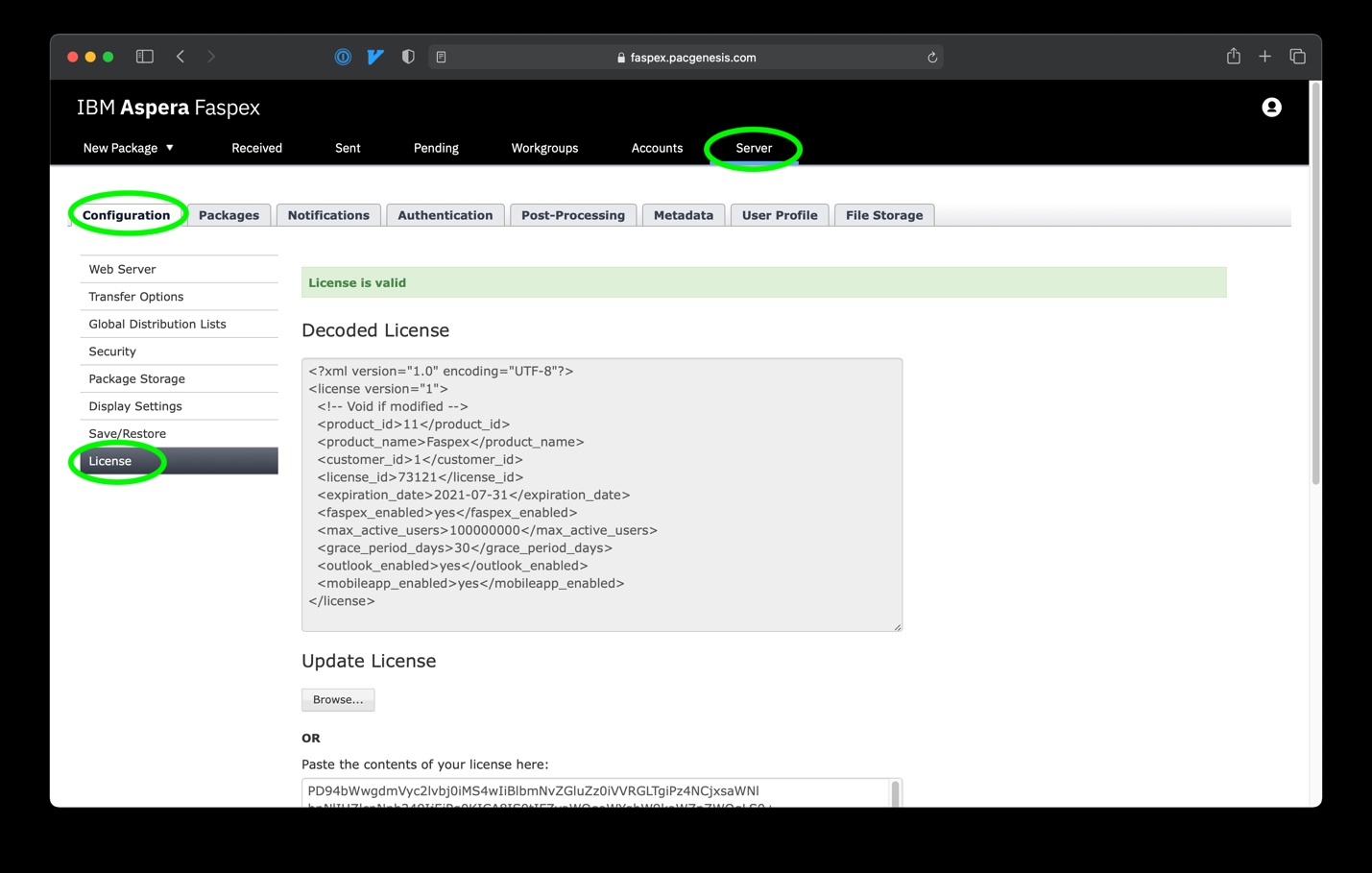Switch to the Notifications tab
Viewport: 1372px width, 873px height.
coord(328,215)
